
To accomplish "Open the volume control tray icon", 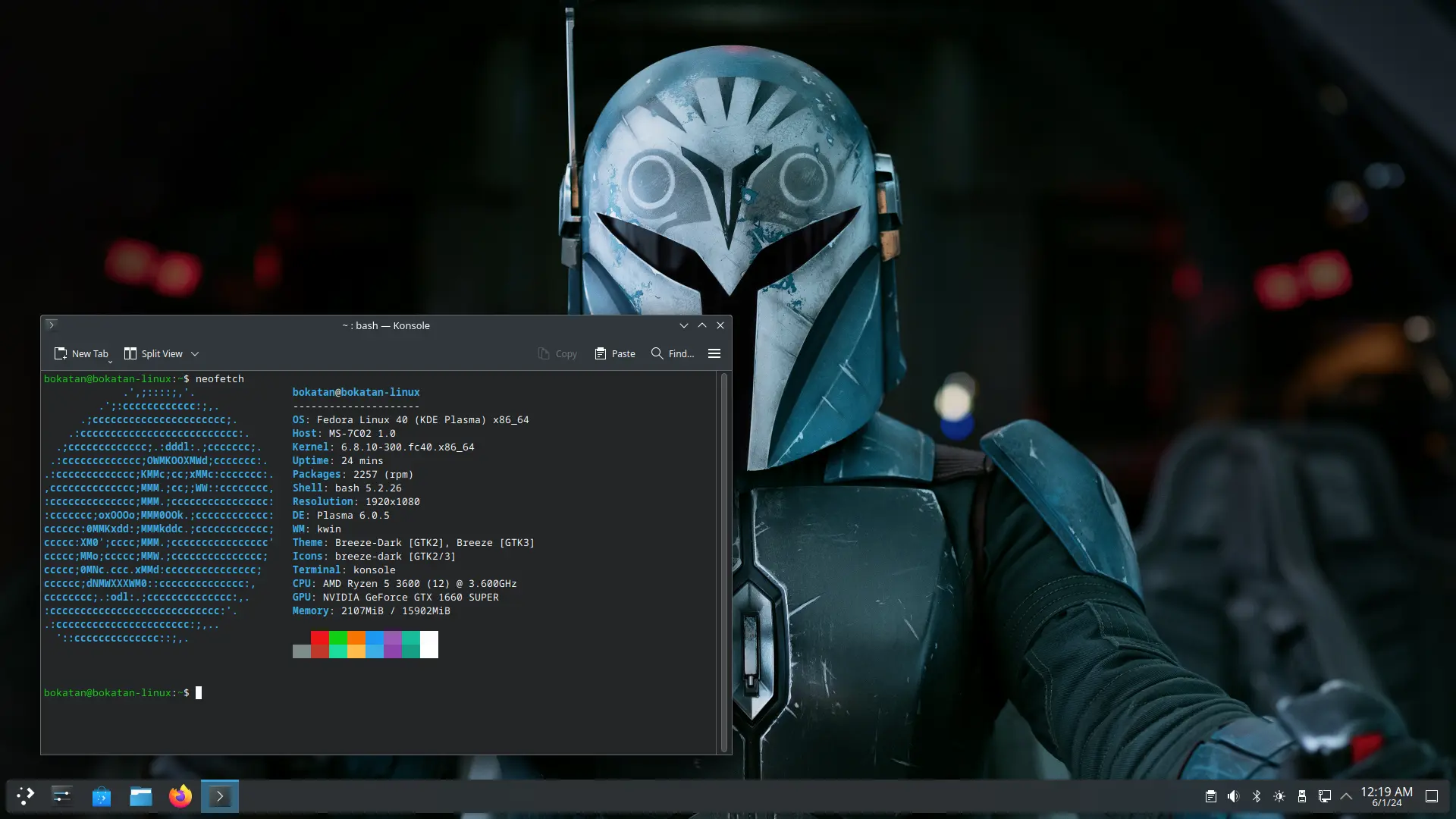I will pos(1234,796).
